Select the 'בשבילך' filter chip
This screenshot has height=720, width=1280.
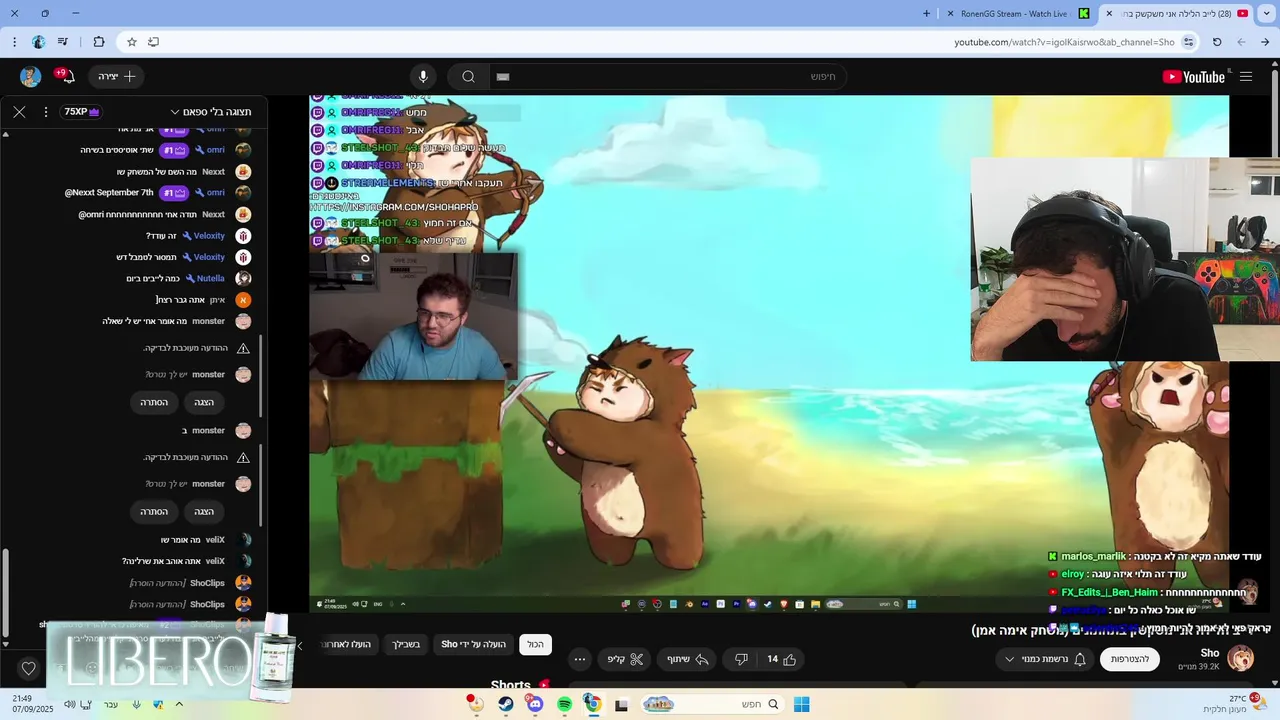point(405,645)
